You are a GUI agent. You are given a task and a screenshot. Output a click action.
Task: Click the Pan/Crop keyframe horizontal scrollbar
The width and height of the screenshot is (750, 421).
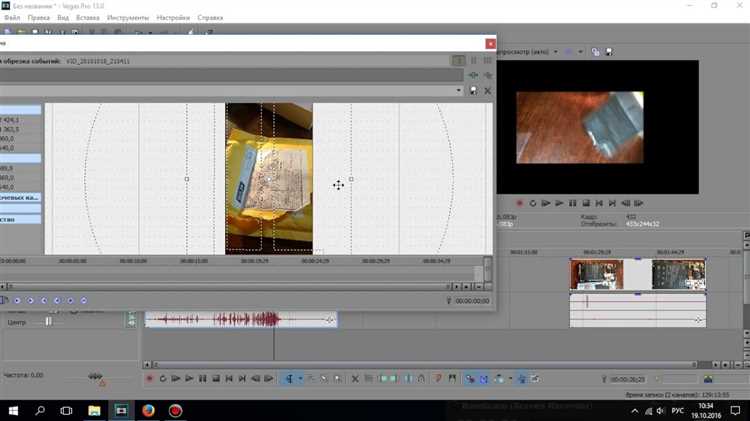pos(229,287)
